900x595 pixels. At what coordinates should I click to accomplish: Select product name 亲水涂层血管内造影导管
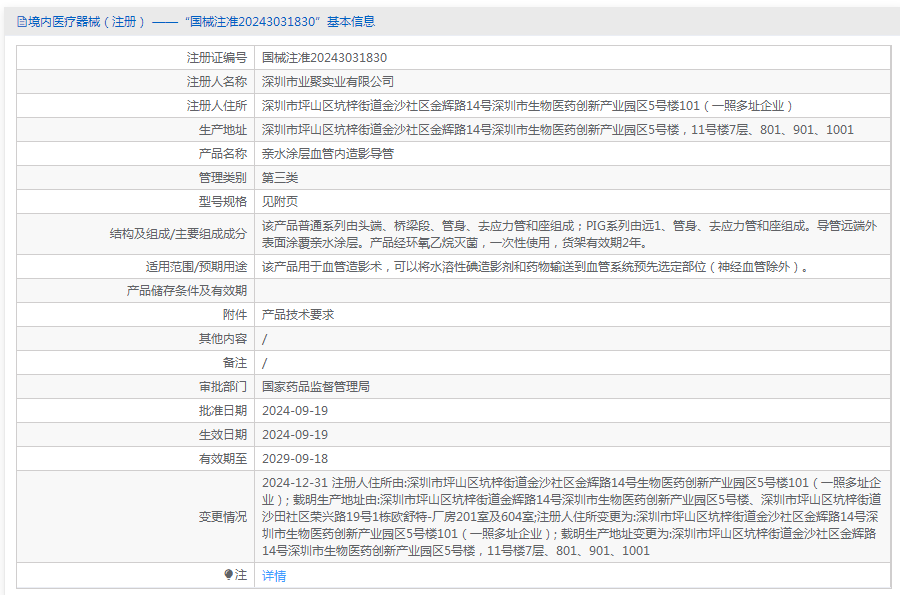(x=328, y=154)
